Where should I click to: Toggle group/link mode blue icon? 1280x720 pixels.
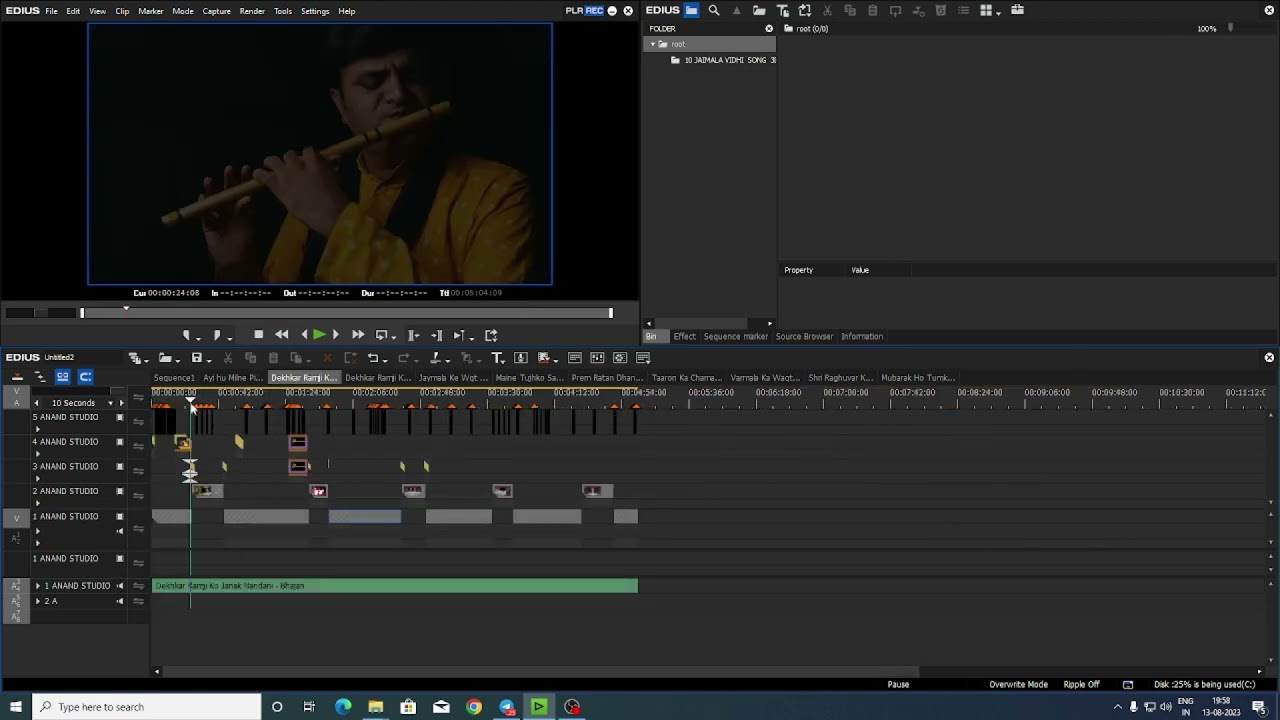click(x=63, y=377)
